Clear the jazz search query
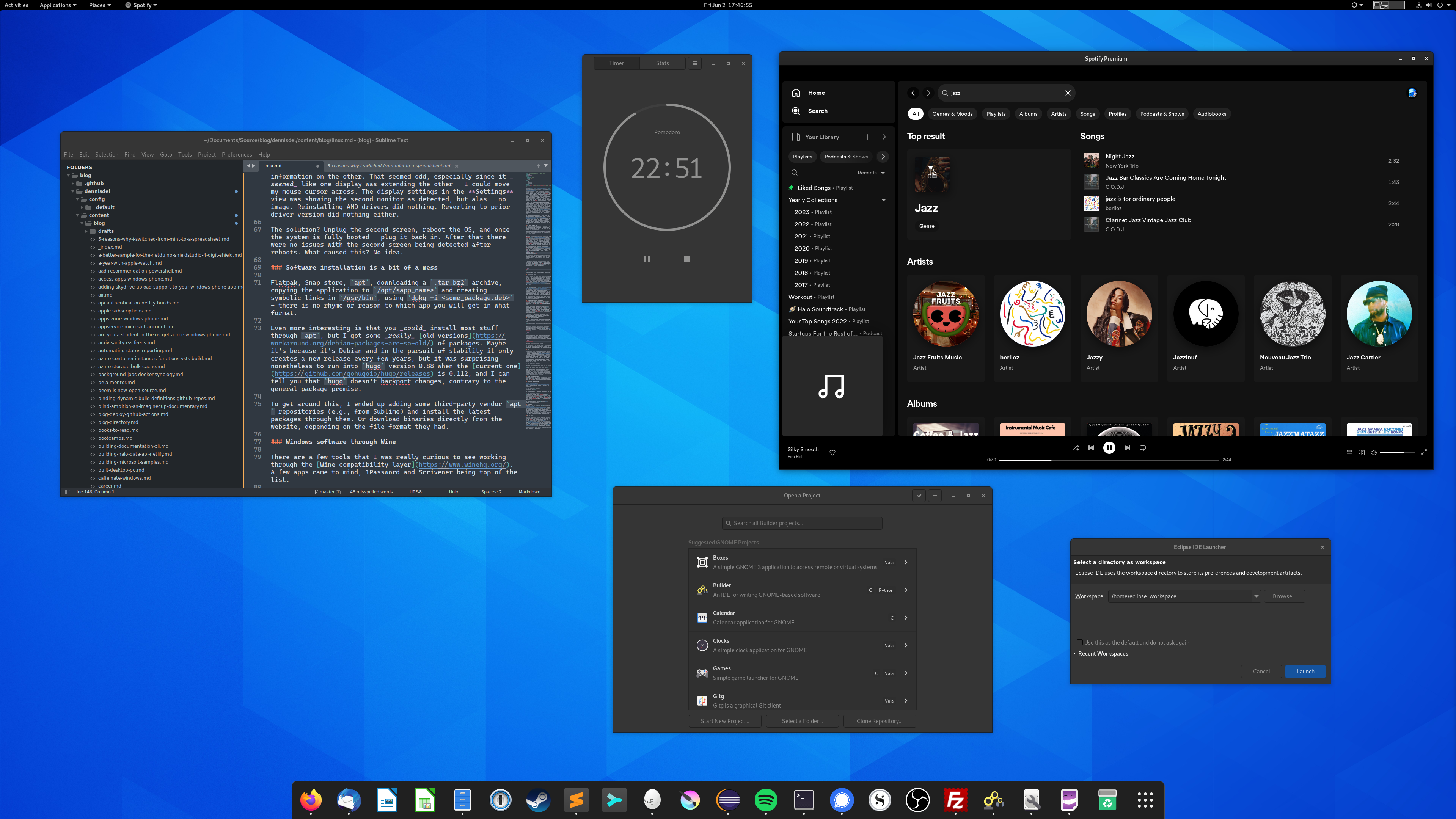Image resolution: width=1456 pixels, height=819 pixels. coord(1068,93)
